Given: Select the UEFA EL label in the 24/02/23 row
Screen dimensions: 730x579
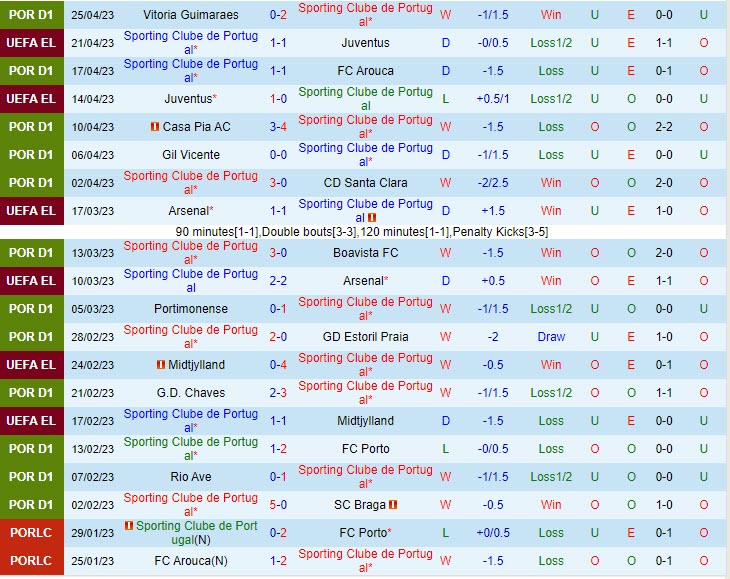Looking at the screenshot, I should (31, 364).
